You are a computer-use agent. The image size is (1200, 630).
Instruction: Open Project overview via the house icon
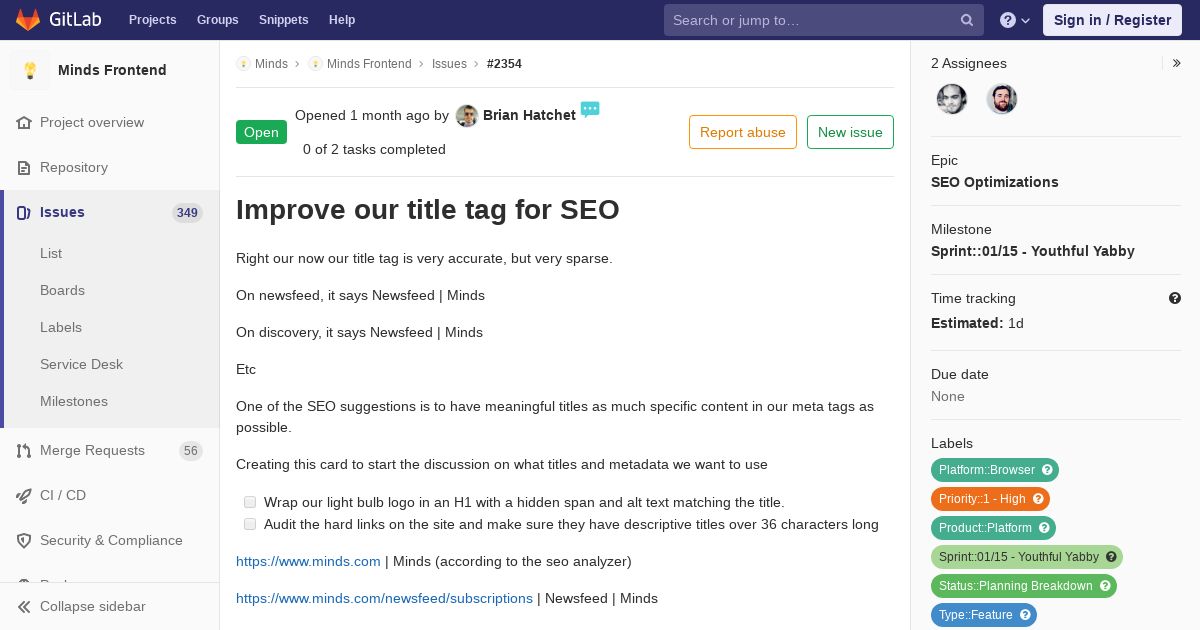click(24, 122)
